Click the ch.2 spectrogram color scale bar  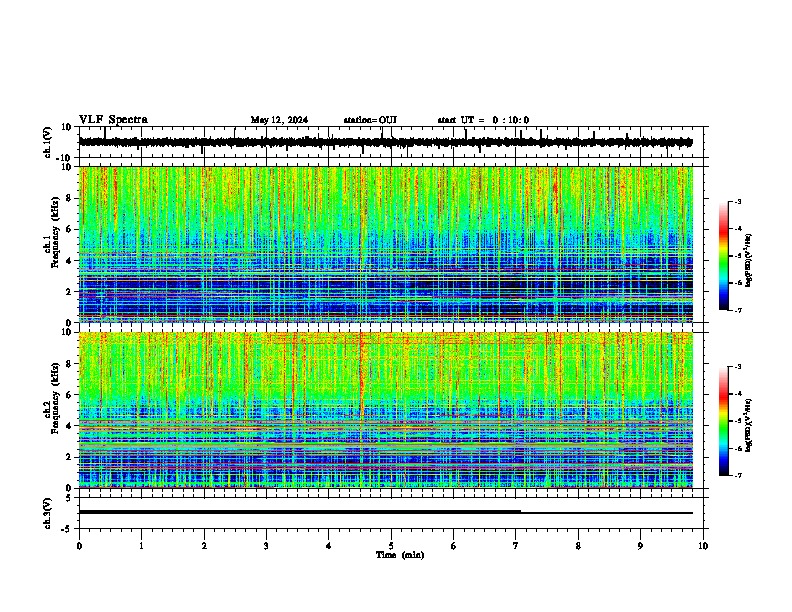coord(724,421)
